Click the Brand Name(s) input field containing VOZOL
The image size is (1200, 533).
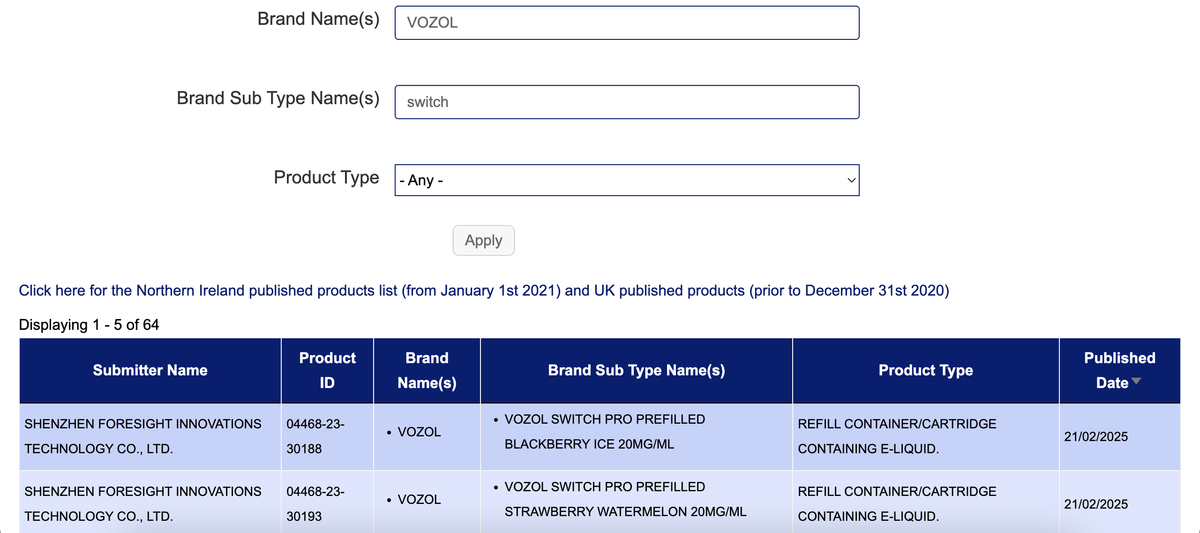[x=627, y=23]
